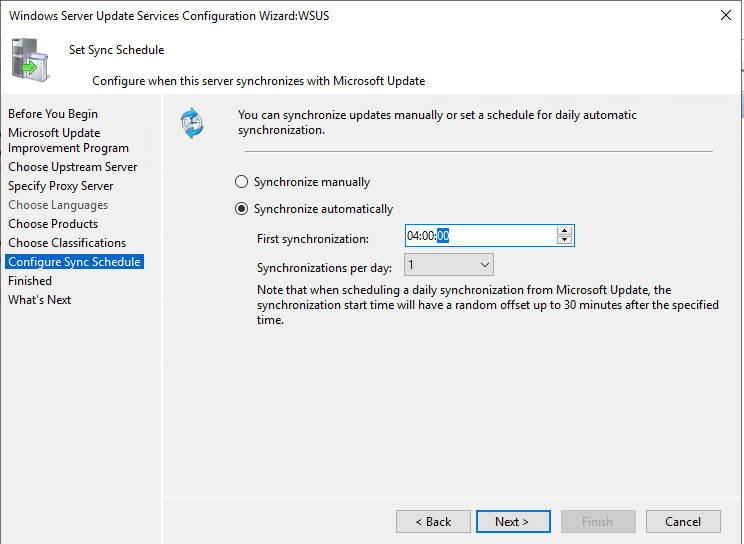Jump to the Choose Products step
This screenshot has width=744, height=544.
[53, 224]
